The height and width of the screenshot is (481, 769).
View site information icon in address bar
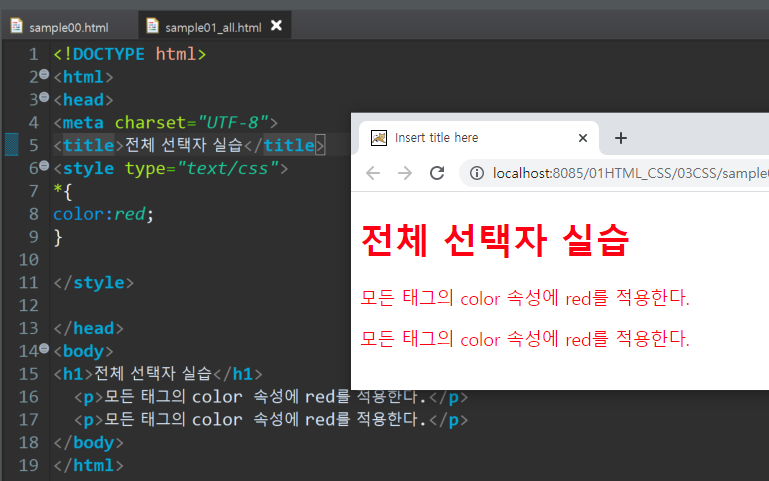477,173
